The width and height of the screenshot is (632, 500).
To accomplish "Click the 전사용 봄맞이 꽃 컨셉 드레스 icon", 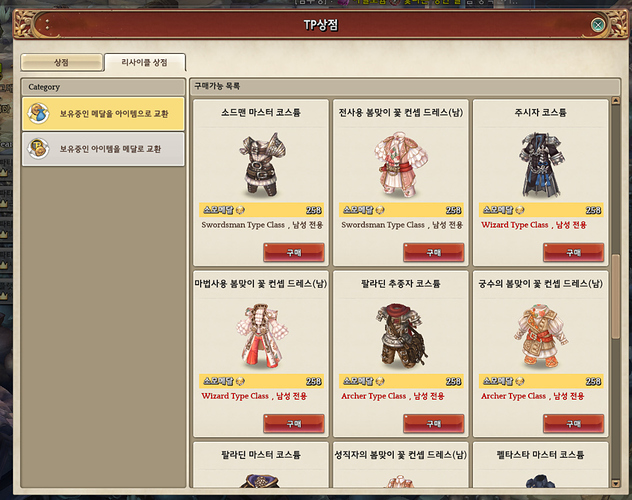I will (401, 164).
